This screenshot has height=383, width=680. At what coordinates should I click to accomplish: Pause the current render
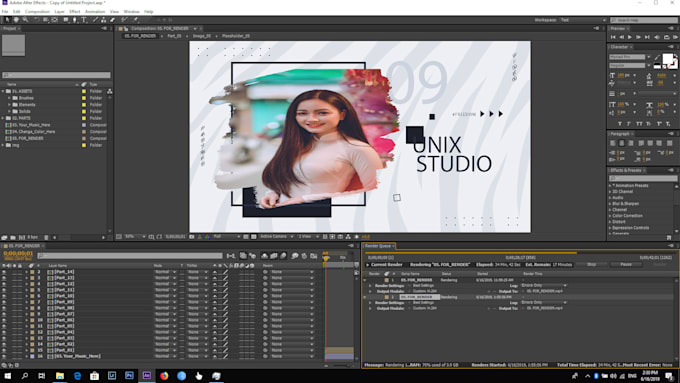click(626, 265)
